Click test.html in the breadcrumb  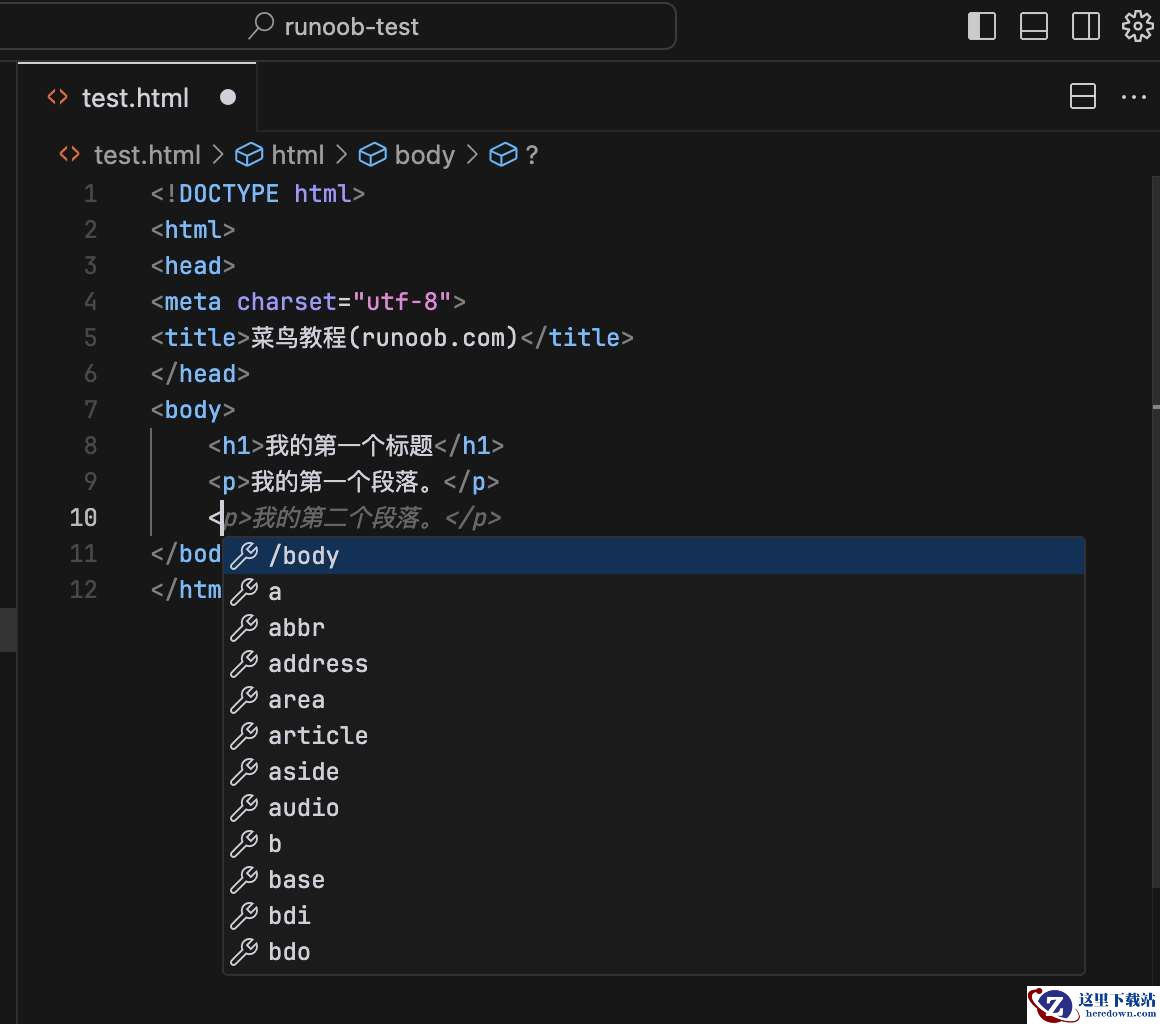click(x=147, y=155)
